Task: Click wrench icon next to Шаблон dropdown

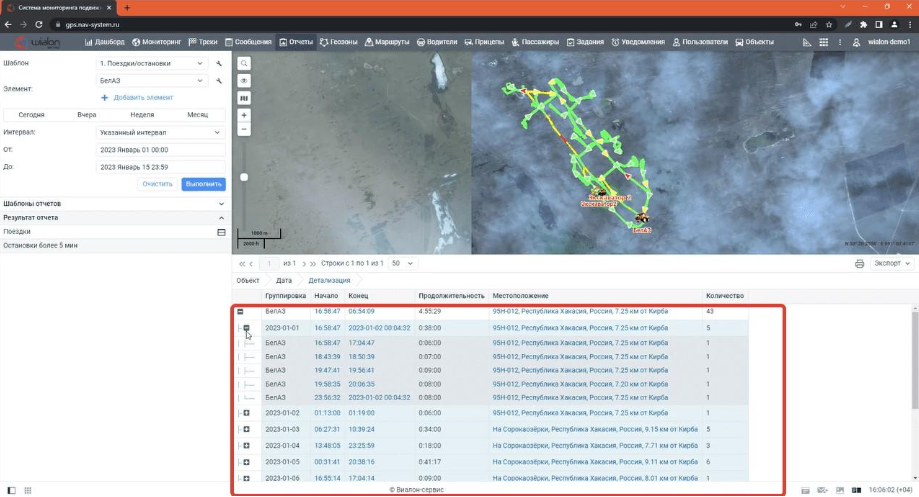Action: coord(218,63)
